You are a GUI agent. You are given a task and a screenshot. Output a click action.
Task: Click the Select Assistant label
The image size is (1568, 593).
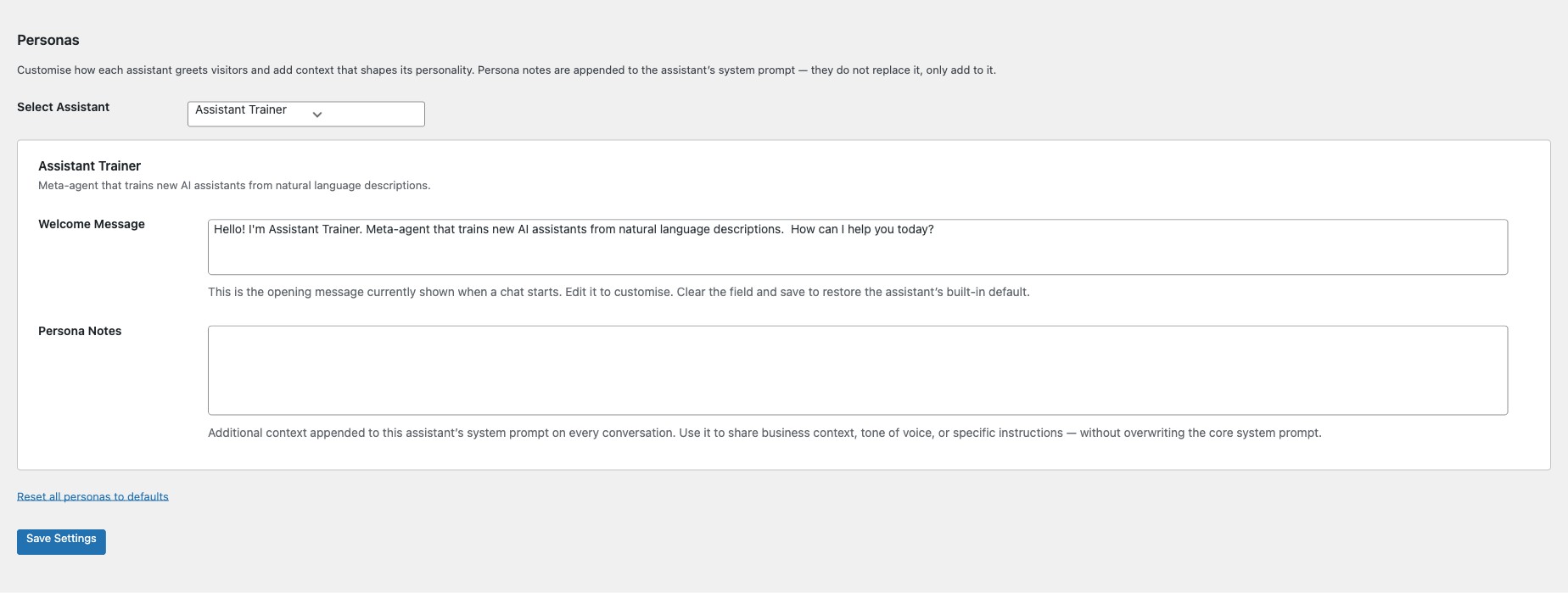(x=63, y=106)
